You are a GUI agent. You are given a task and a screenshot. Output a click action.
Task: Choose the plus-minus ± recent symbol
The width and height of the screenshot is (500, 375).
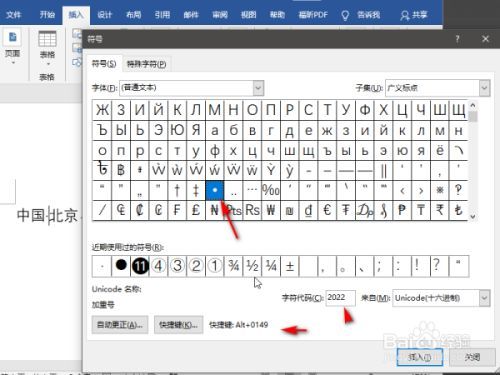[290, 266]
